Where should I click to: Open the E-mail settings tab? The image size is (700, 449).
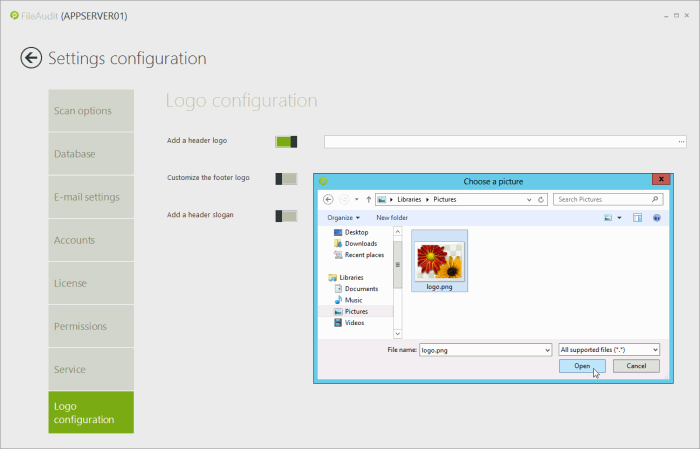pos(90,197)
